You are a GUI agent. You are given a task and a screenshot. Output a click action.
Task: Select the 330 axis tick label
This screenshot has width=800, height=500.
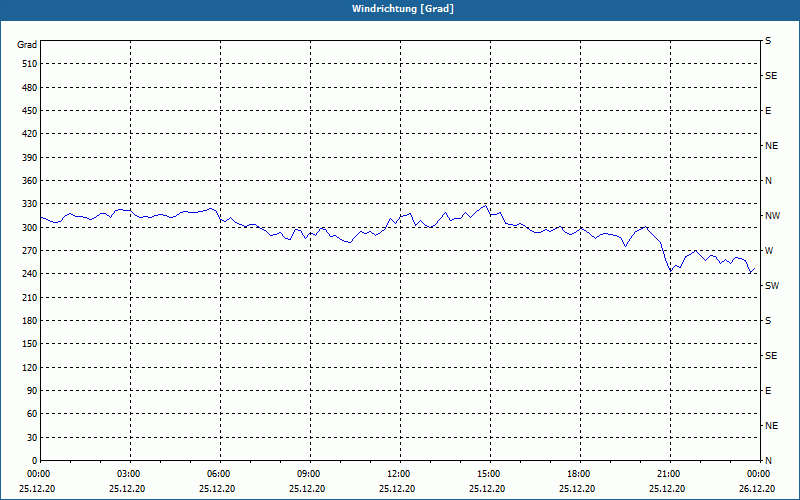30,204
